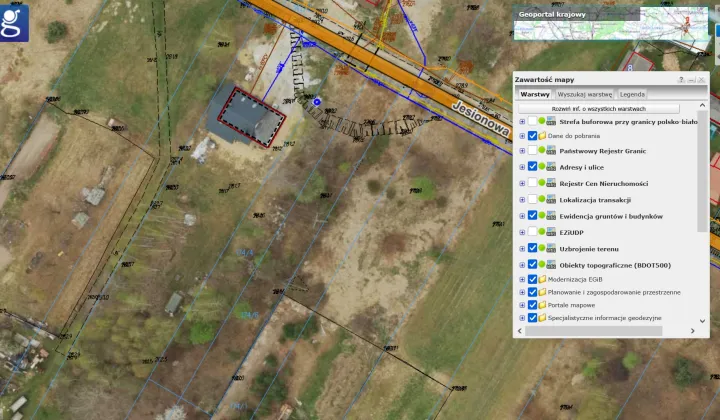This screenshot has width=720, height=420.
Task: Click horizontal scroll-right arrow in layer panel
Action: point(692,330)
